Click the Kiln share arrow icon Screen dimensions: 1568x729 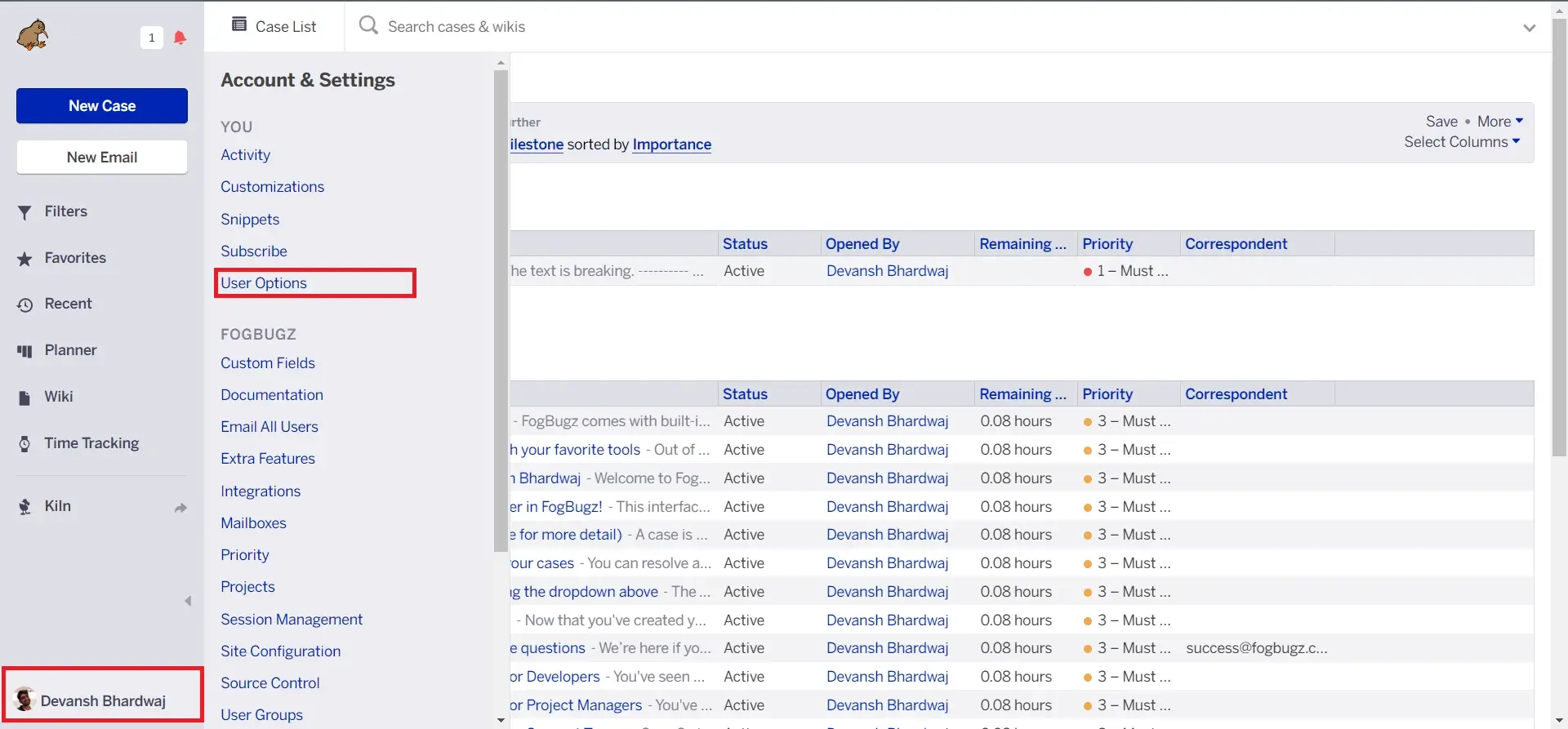point(180,508)
